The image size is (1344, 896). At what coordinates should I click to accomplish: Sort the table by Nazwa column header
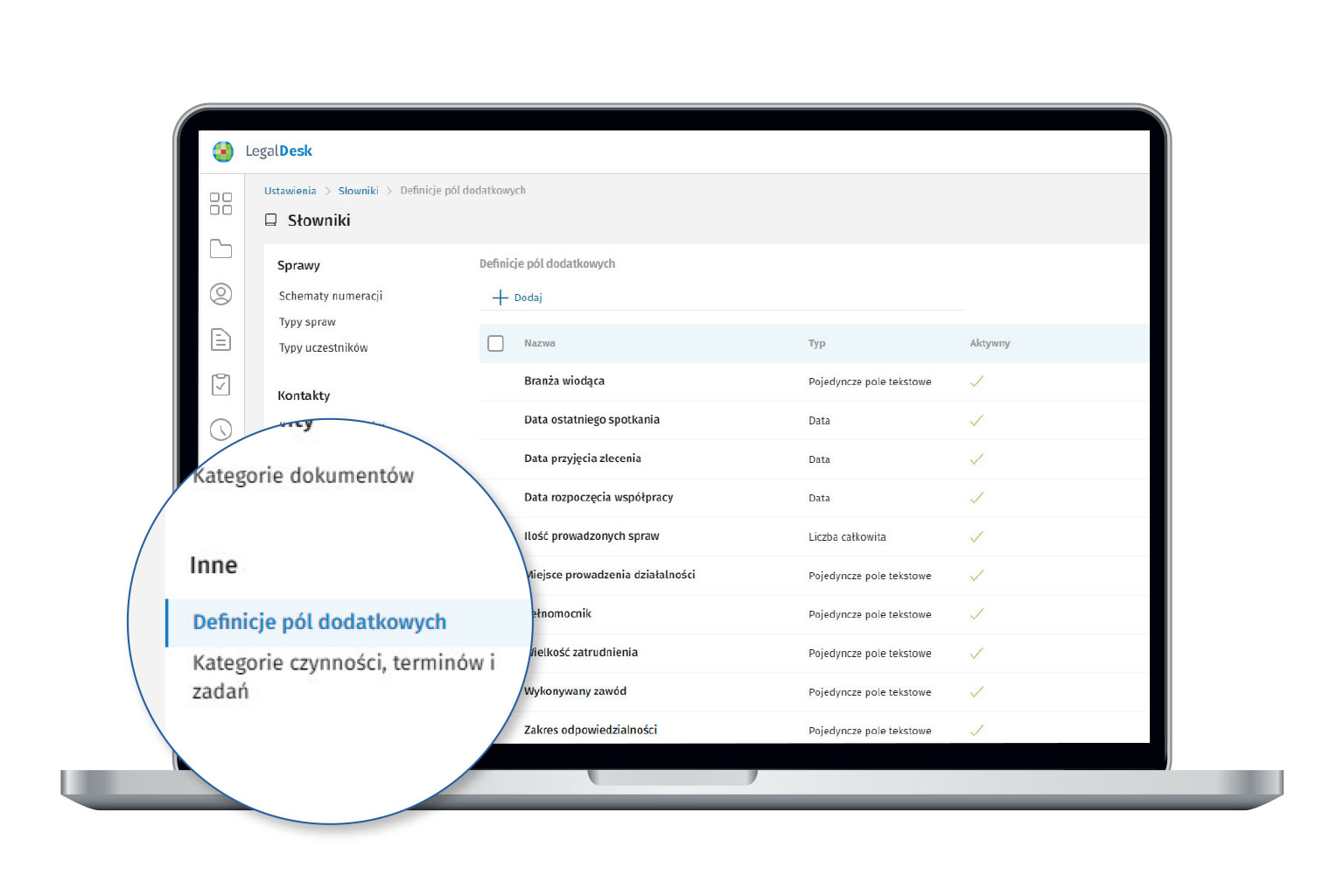click(539, 343)
